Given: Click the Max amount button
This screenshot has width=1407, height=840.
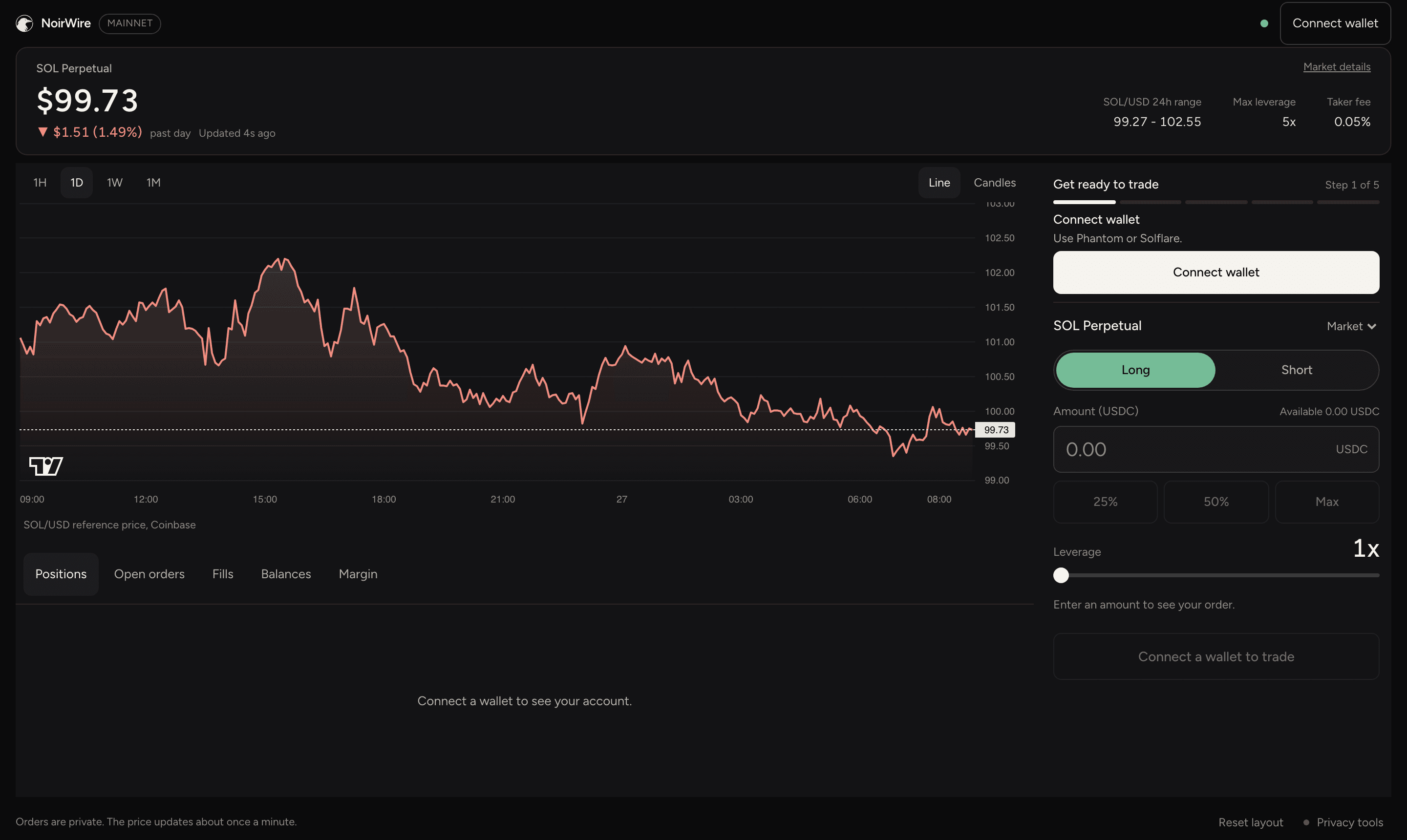Looking at the screenshot, I should (1326, 502).
